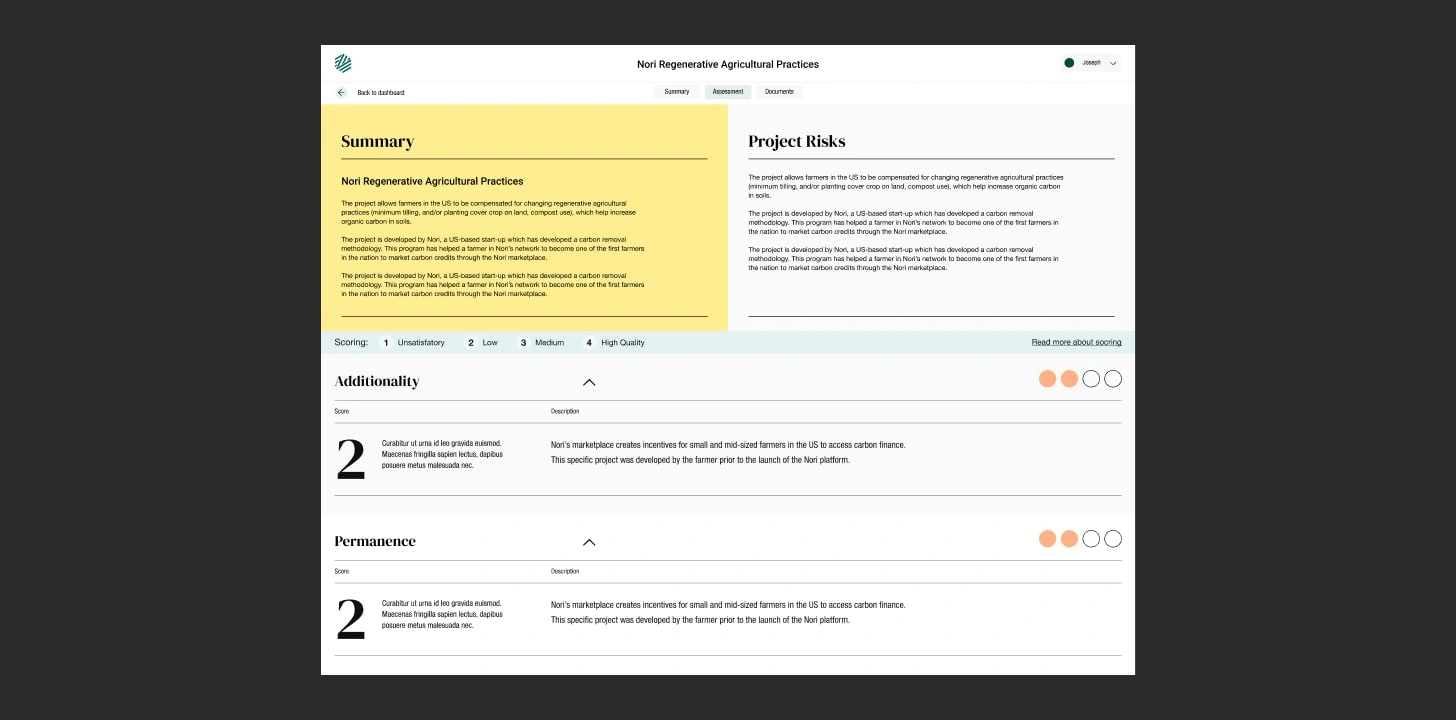
Task: Click the Additionality section heading
Action: pos(377,381)
